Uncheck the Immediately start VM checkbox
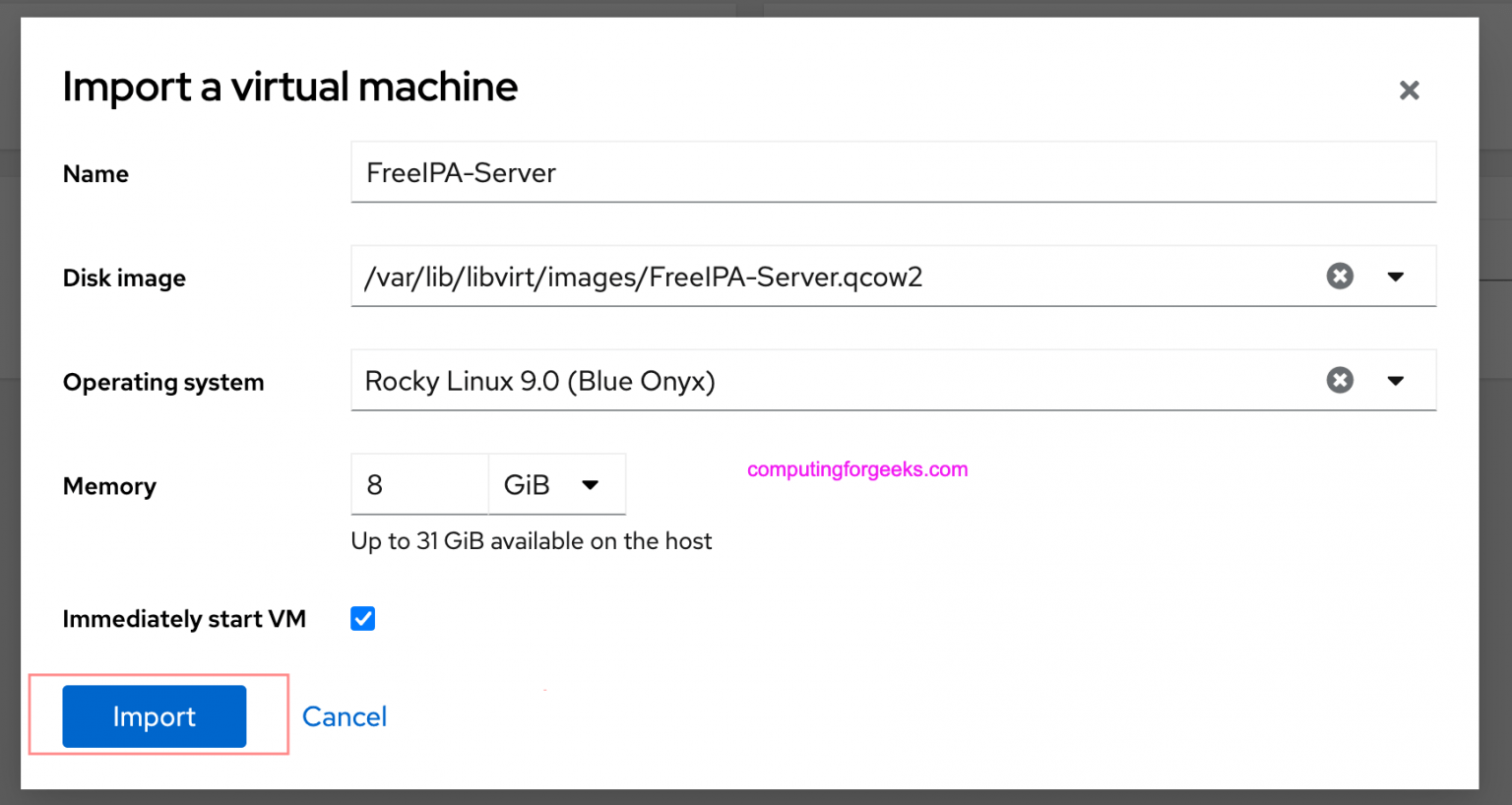This screenshot has height=805, width=1512. click(x=362, y=618)
